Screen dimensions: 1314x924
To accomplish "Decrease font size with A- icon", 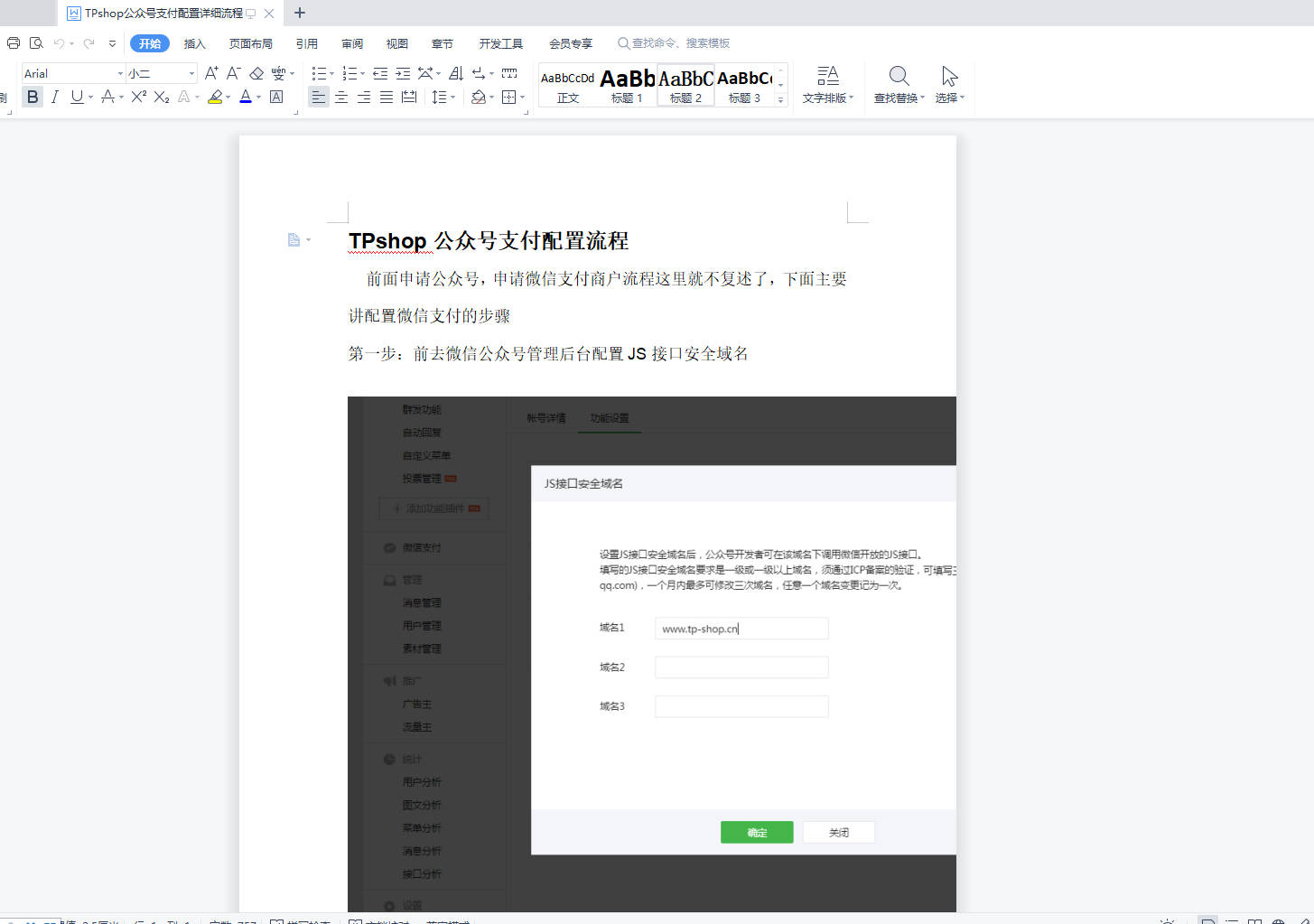I will (x=234, y=73).
